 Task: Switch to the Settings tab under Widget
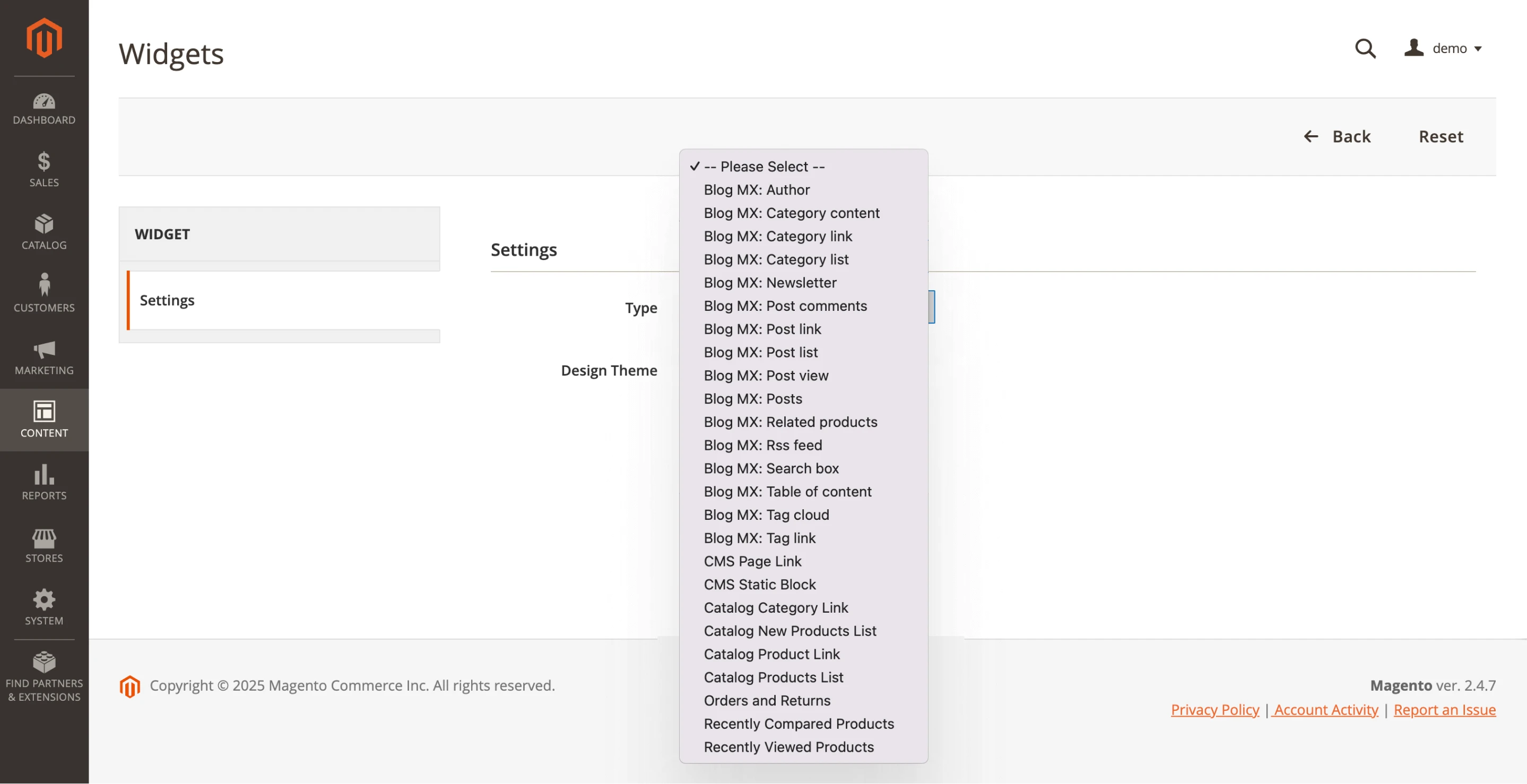point(167,300)
